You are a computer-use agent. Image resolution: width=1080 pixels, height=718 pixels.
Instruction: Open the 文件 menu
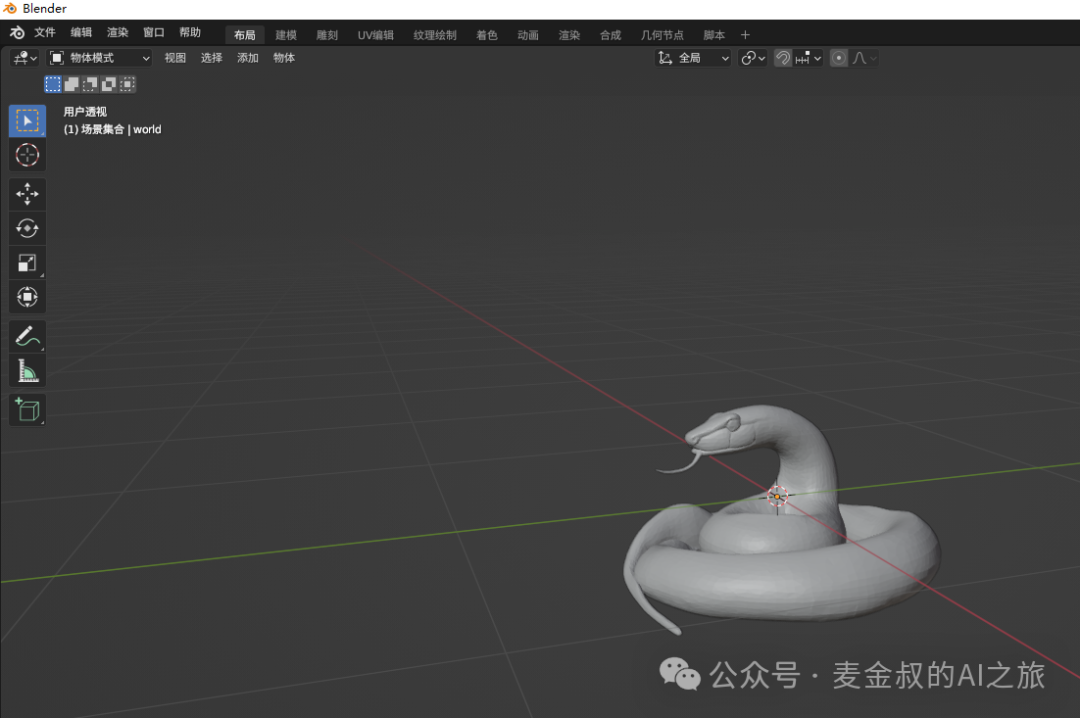click(45, 33)
